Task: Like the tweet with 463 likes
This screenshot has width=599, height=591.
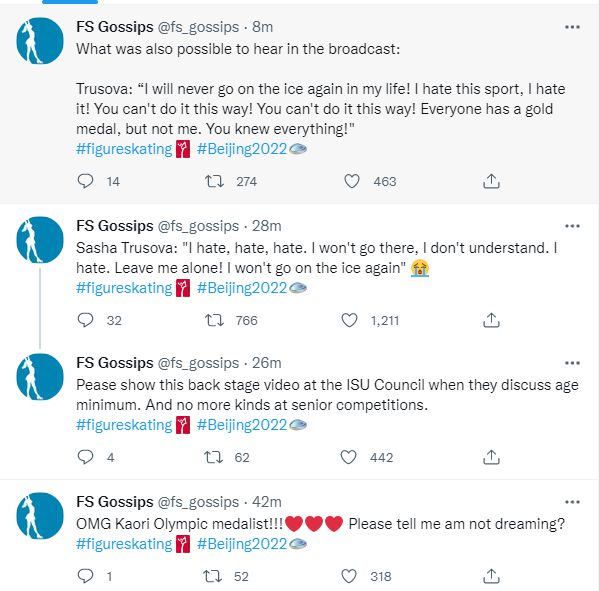Action: coord(352,181)
